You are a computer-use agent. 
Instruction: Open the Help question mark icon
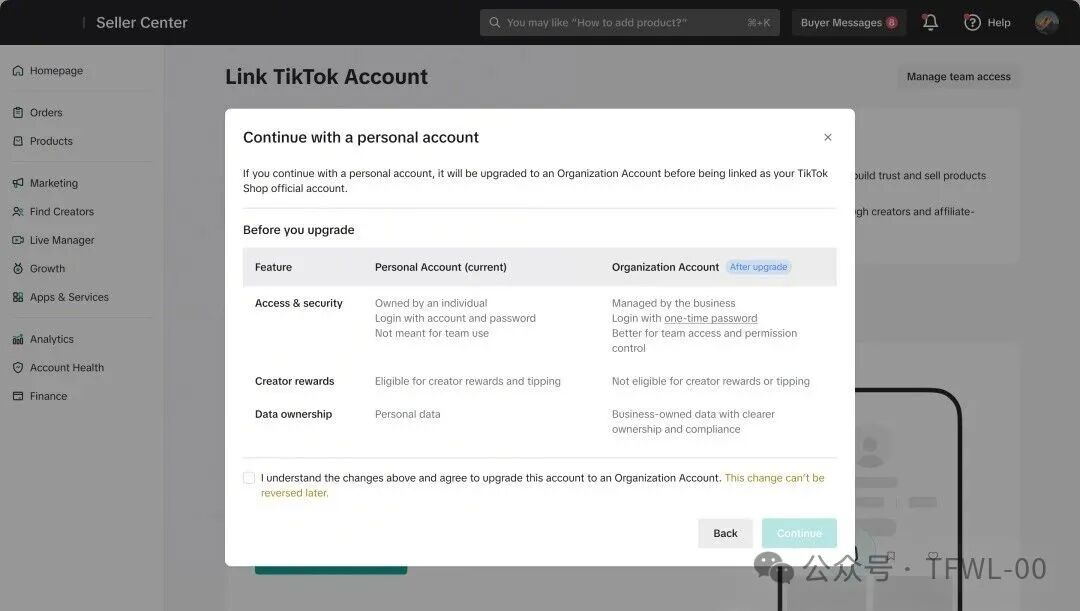point(972,23)
